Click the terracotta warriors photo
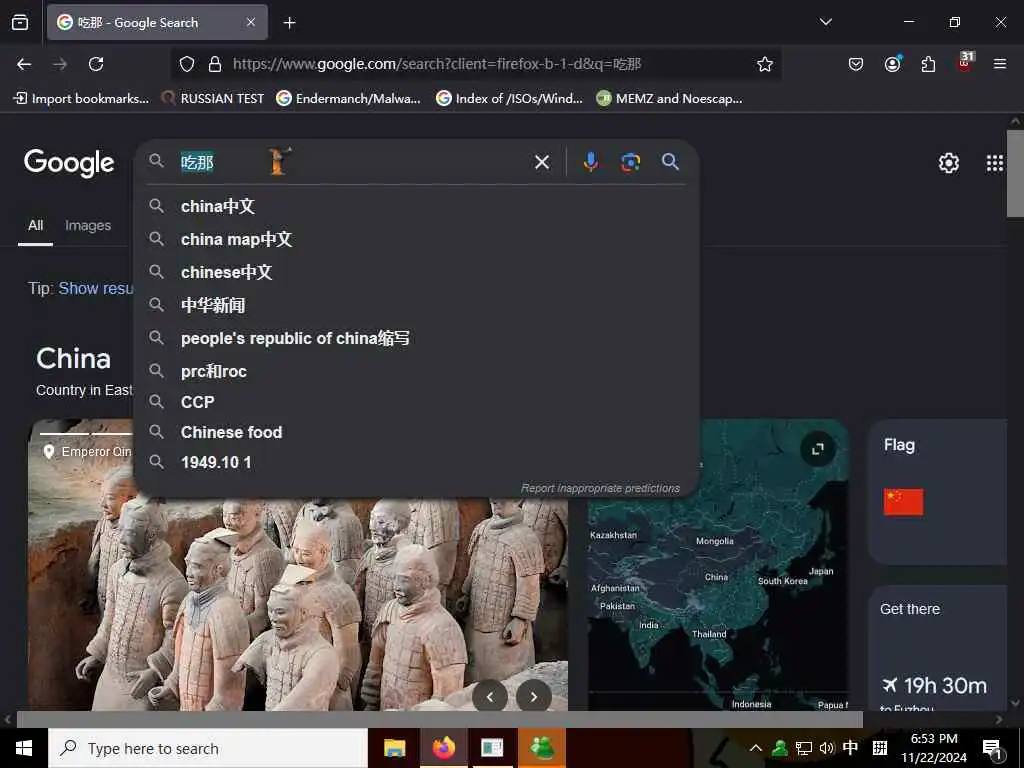This screenshot has height=768, width=1024. click(x=298, y=604)
